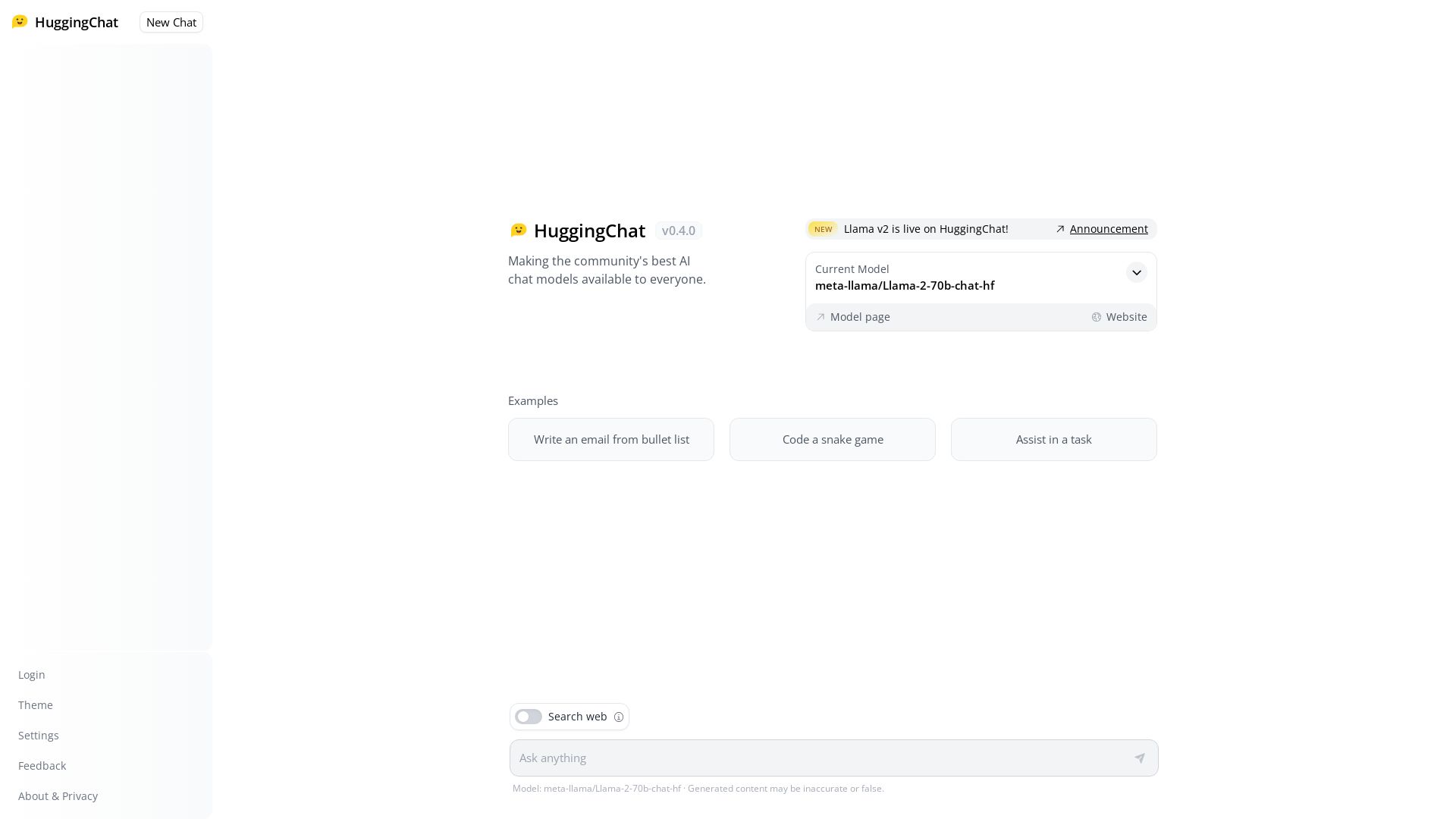Click the HuggingChat smiley logo icon
The width and height of the screenshot is (1456, 819).
(x=20, y=22)
